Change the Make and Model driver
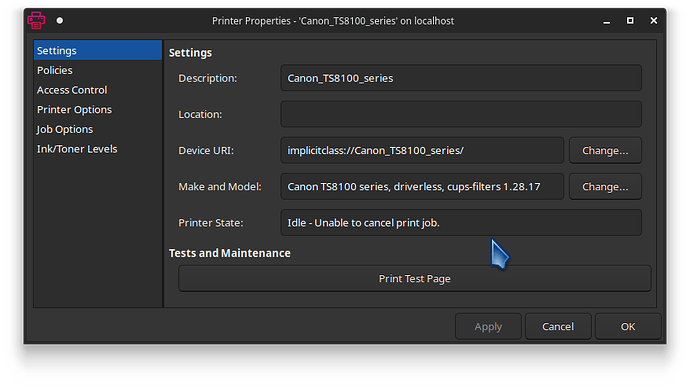This screenshot has height=392, width=690. [x=605, y=187]
